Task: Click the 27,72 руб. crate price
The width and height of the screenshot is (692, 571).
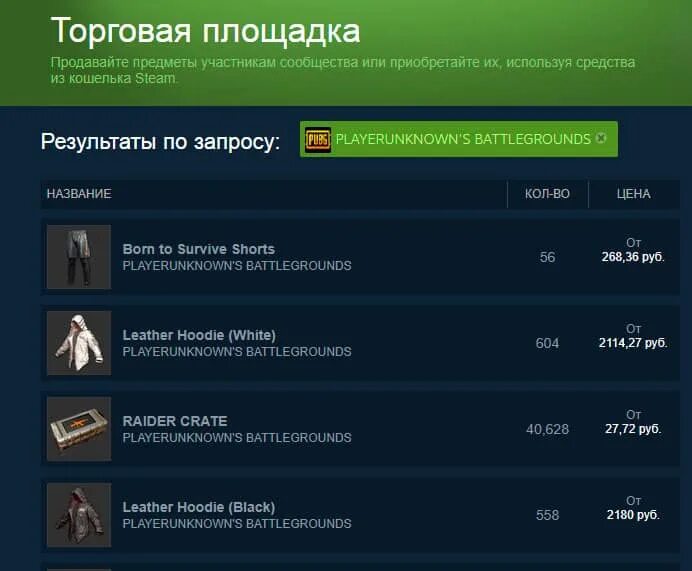Action: 633,429
